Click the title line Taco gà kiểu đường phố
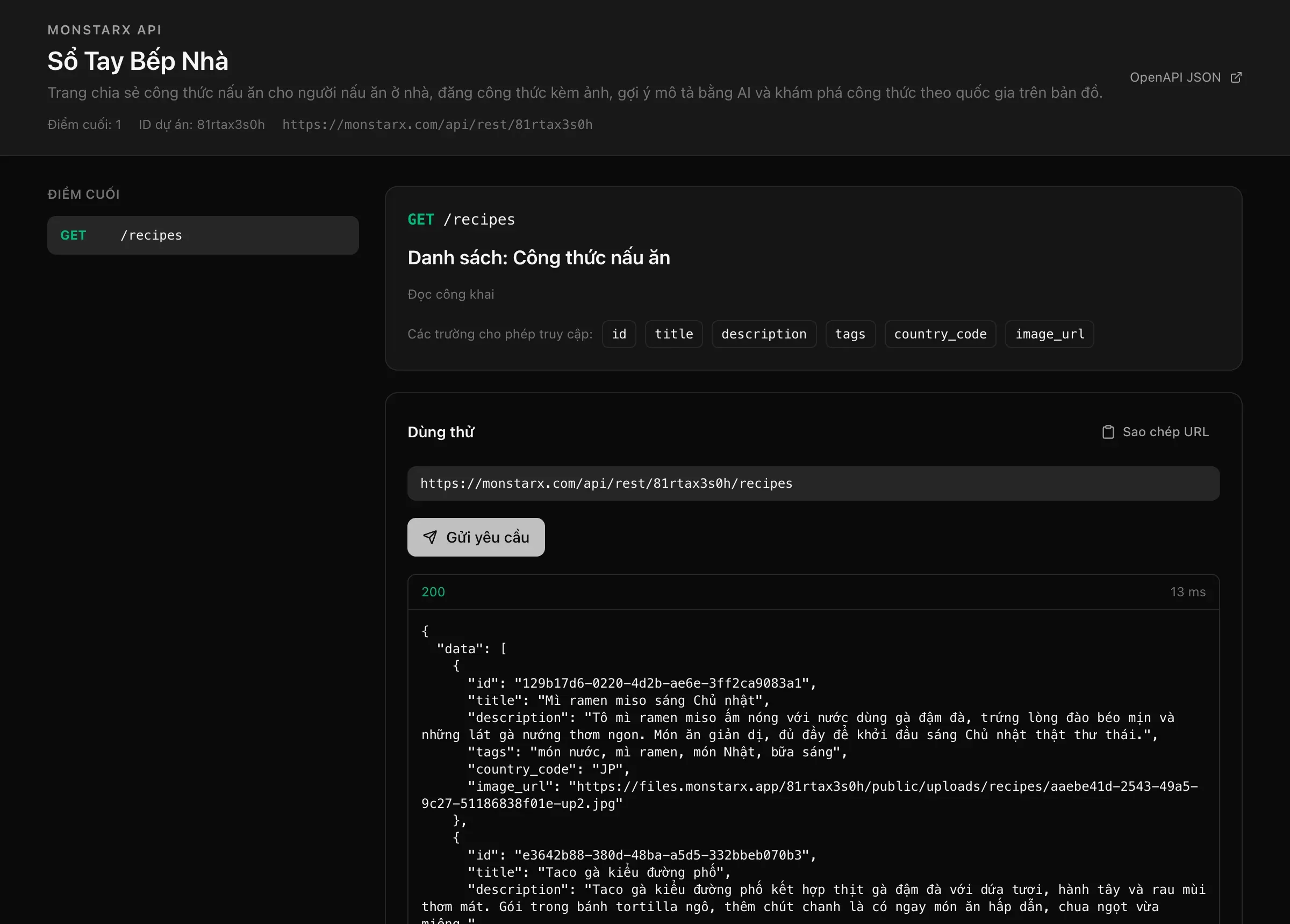The width and height of the screenshot is (1290, 924). coord(599,872)
